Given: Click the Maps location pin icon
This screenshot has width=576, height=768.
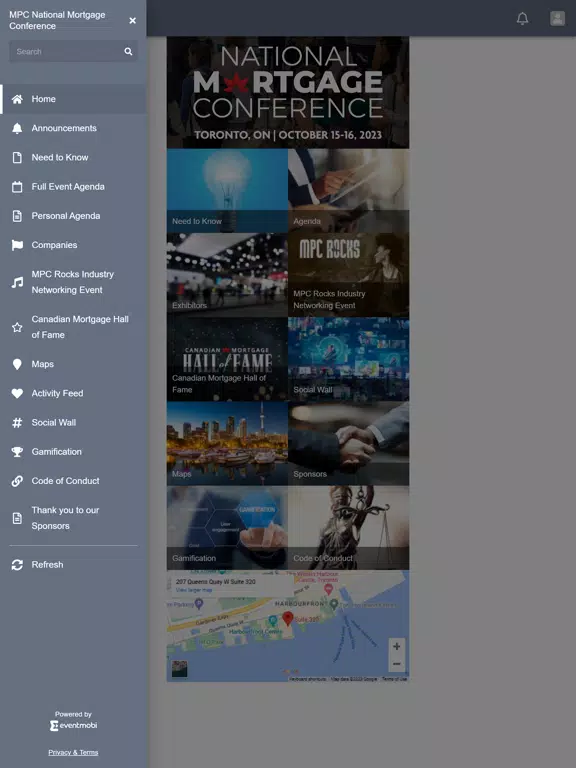Looking at the screenshot, I should [x=17, y=364].
